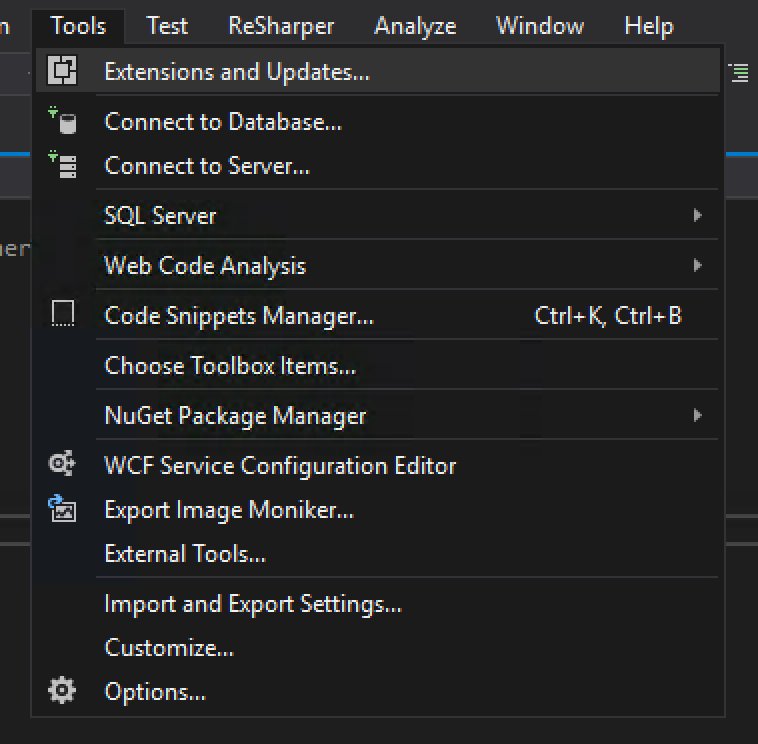
Task: Select Choose Toolbox Items... entry
Action: pos(378,365)
